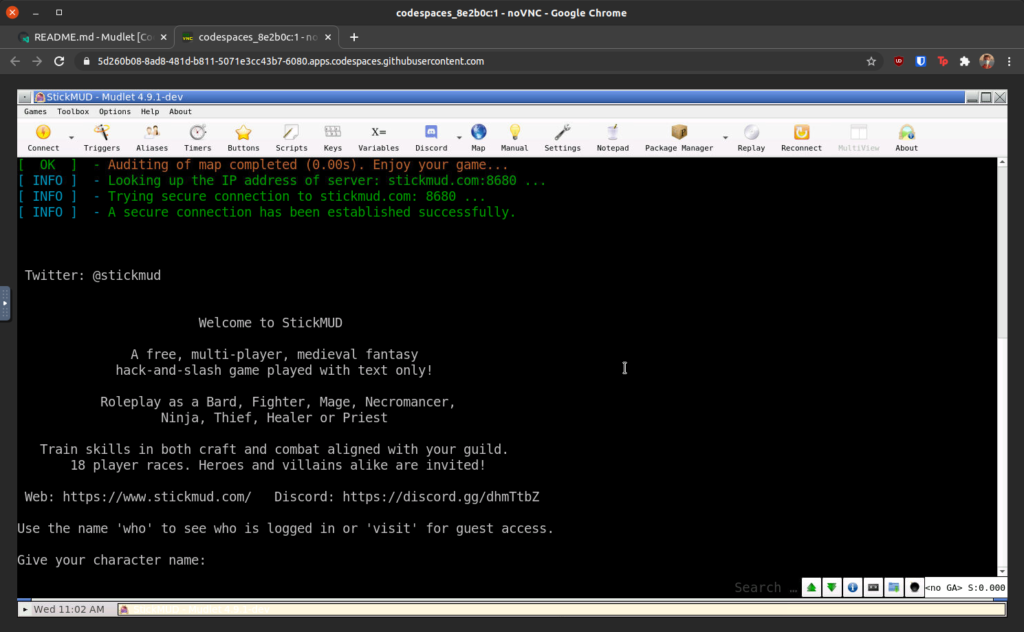Open the noVNC side control panel handle
Screen dimensions: 1024x632
tap(5, 303)
